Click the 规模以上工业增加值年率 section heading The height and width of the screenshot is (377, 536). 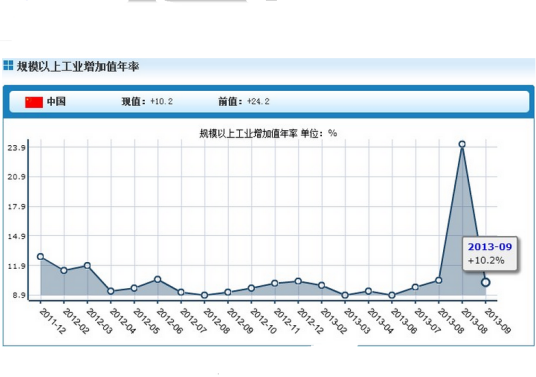78,66
